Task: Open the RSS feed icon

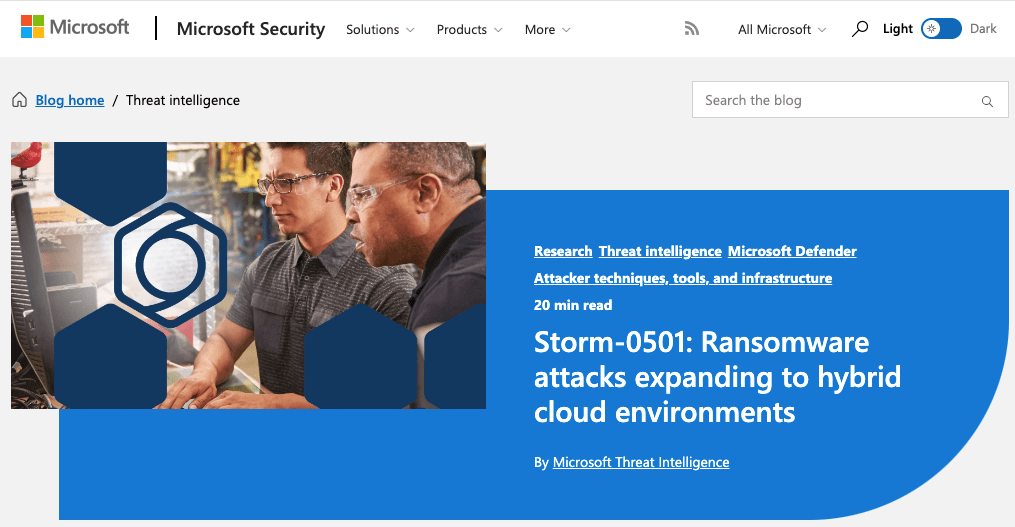Action: click(x=692, y=29)
